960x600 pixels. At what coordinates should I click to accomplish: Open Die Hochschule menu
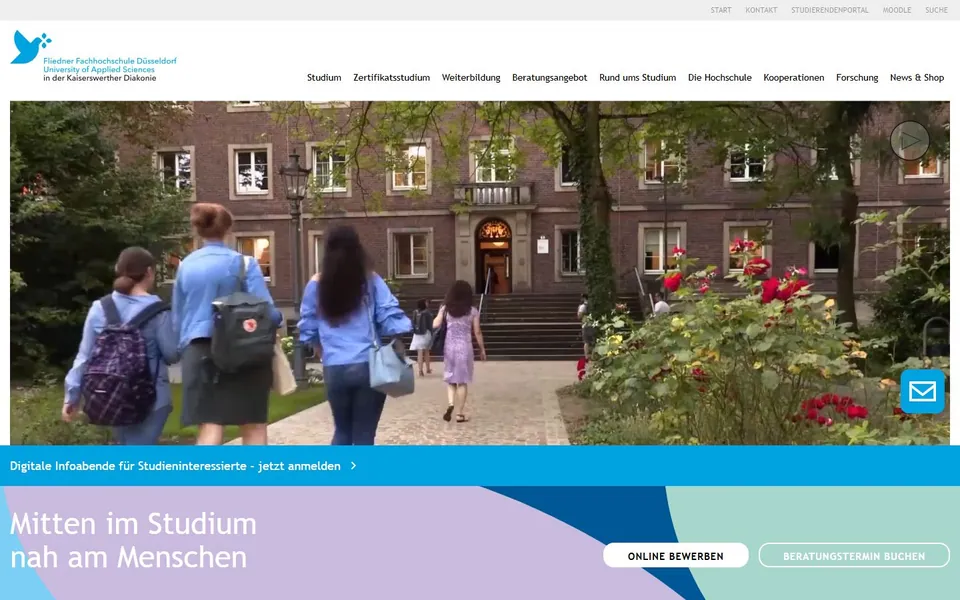point(719,78)
